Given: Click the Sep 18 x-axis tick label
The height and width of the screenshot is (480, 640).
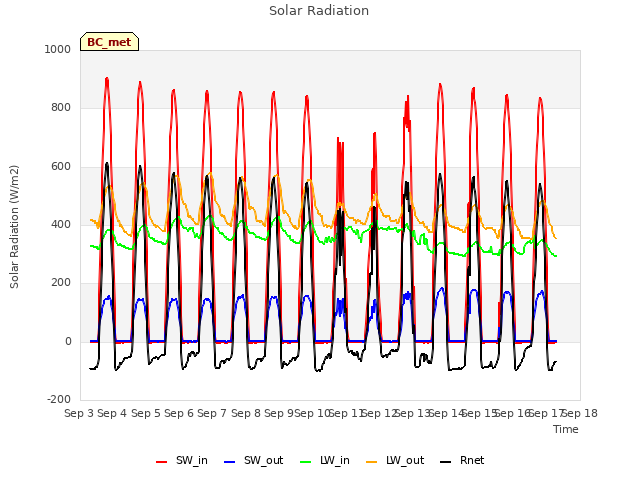Looking at the screenshot, I should tap(580, 413).
